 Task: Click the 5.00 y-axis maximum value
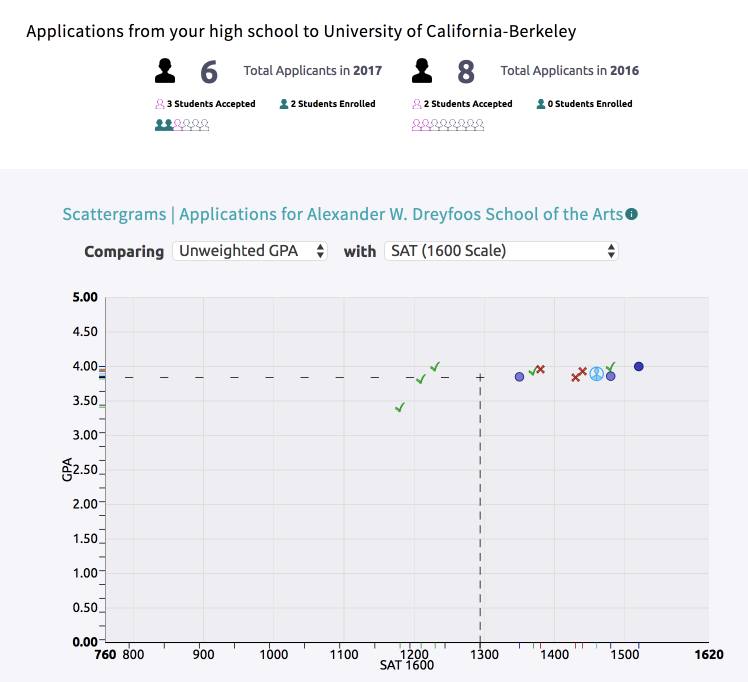tap(85, 297)
